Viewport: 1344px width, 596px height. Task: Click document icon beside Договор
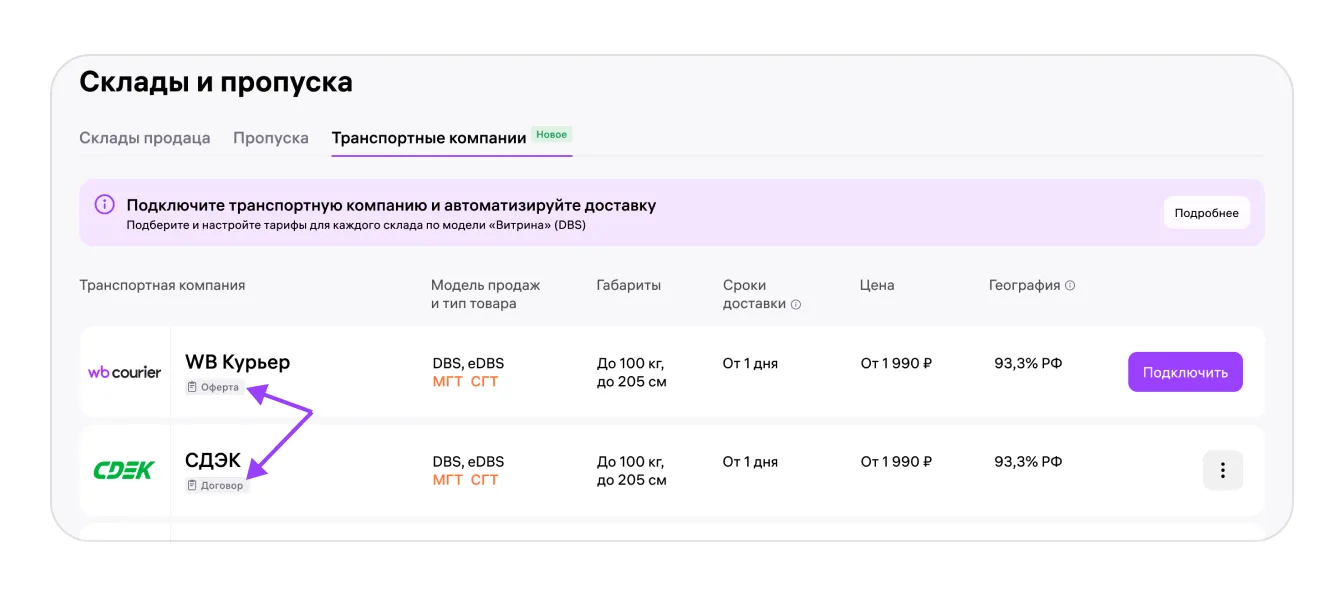pos(193,486)
